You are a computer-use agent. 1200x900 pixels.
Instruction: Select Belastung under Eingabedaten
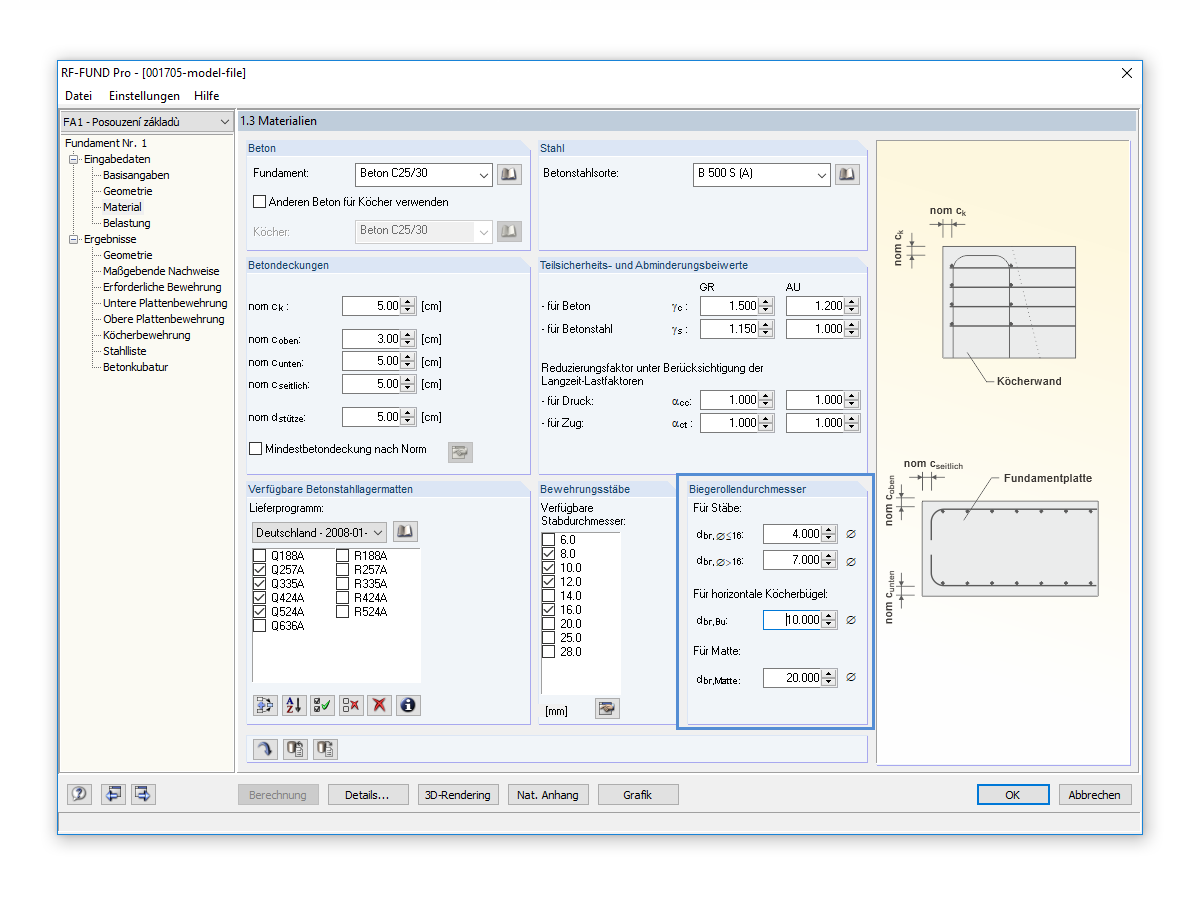pos(127,223)
